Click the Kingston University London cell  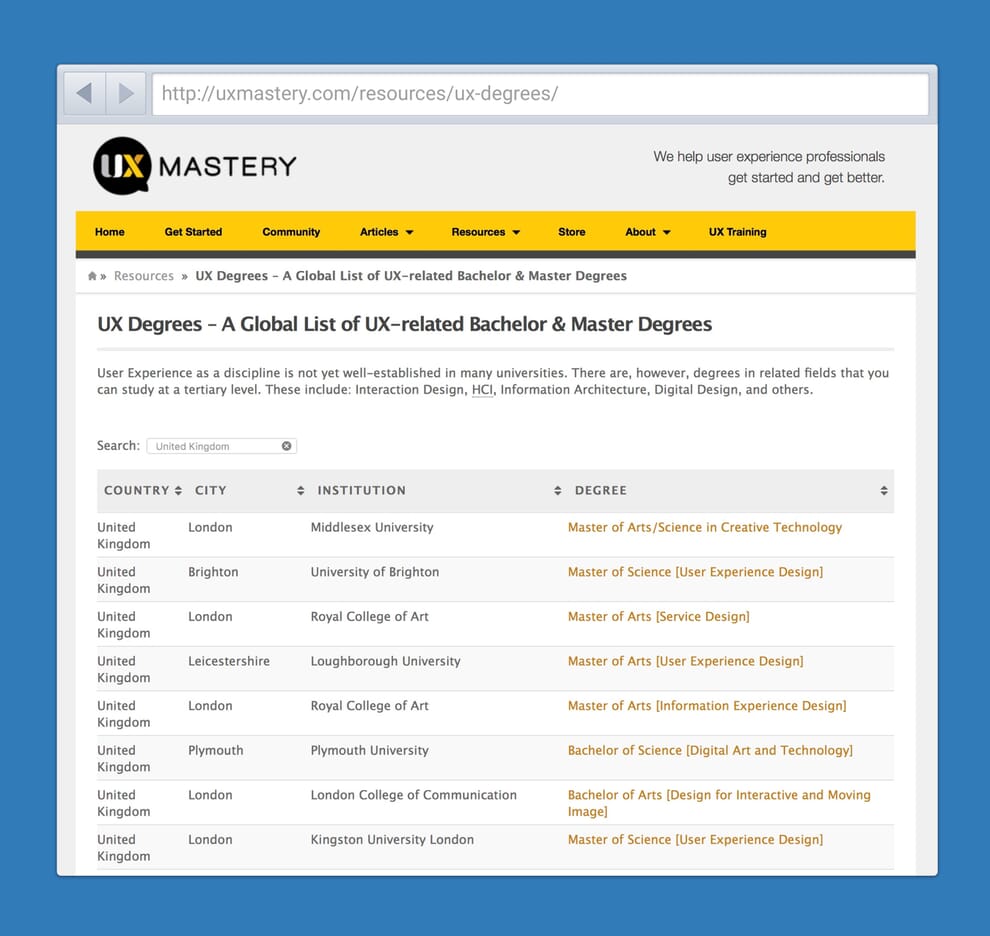point(392,840)
